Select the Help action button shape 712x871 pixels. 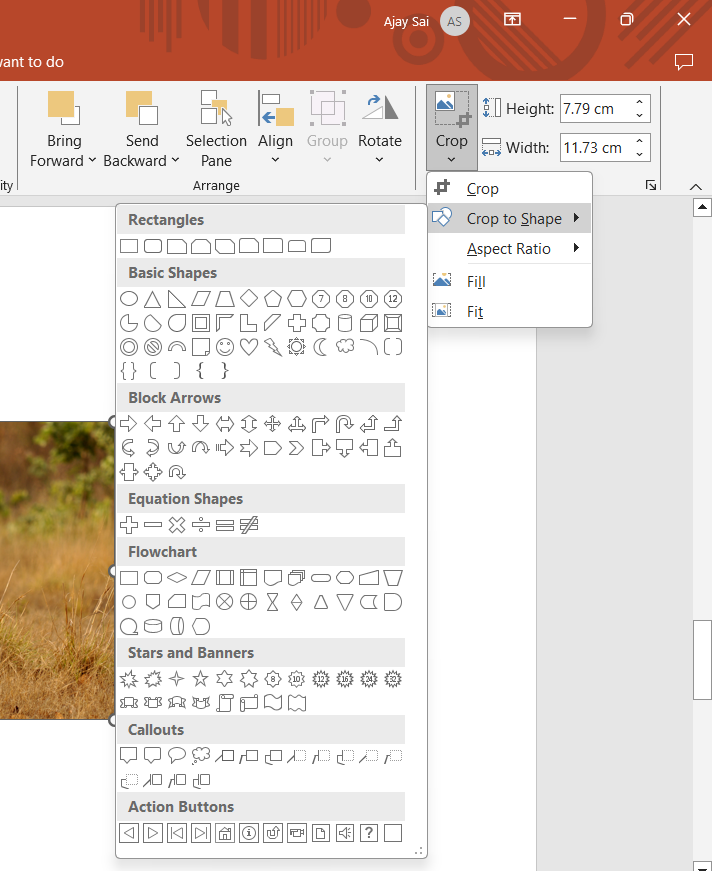click(x=369, y=832)
